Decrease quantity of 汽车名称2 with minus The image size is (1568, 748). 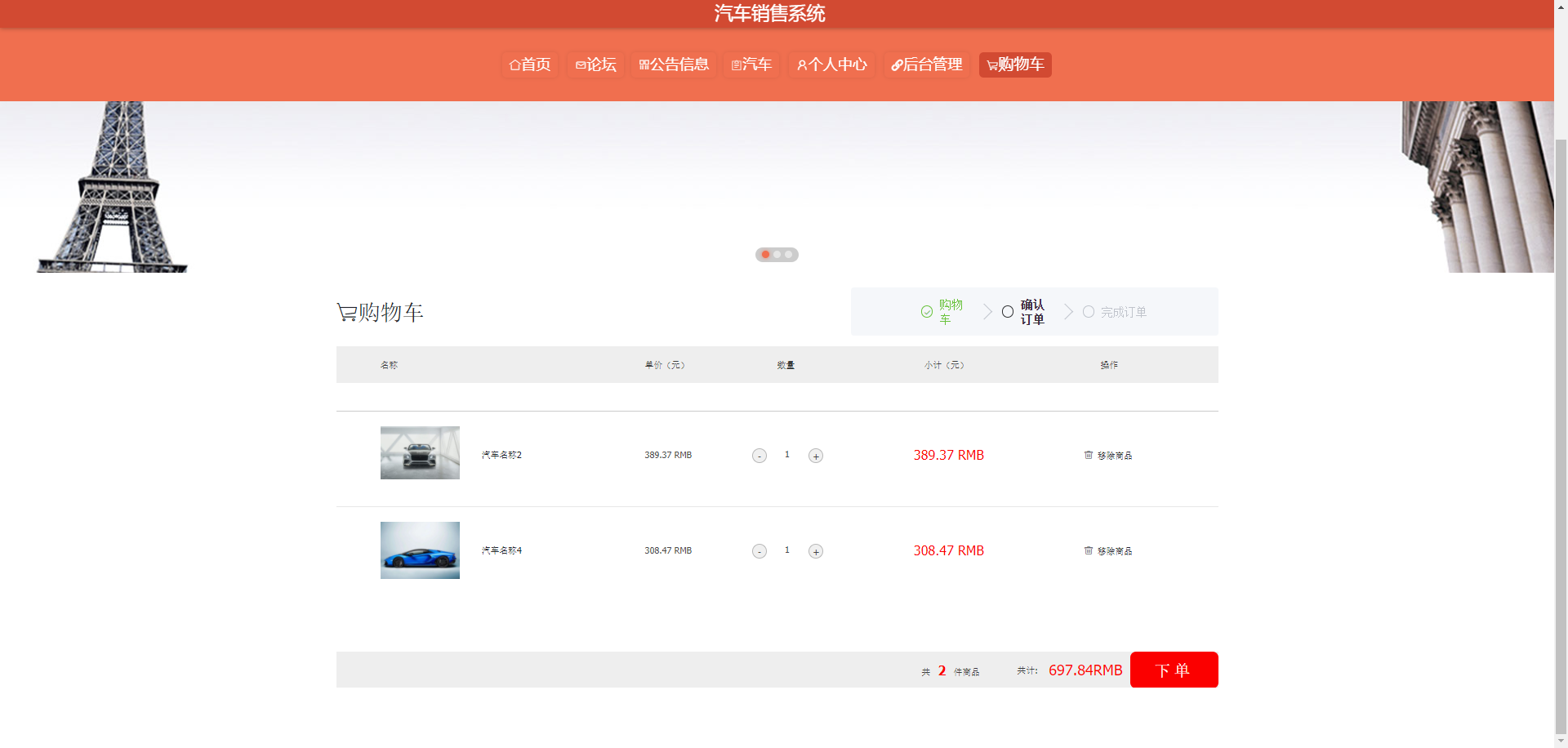pos(759,456)
